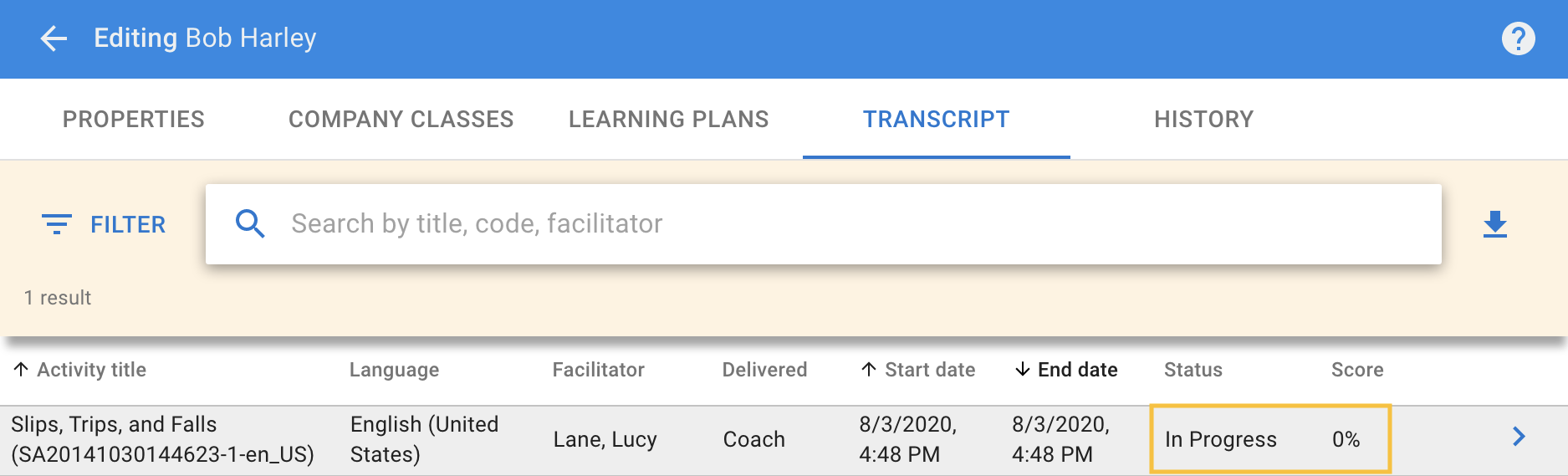Click the Activity title sort arrow
This screenshot has height=476, width=1568.
click(x=21, y=370)
